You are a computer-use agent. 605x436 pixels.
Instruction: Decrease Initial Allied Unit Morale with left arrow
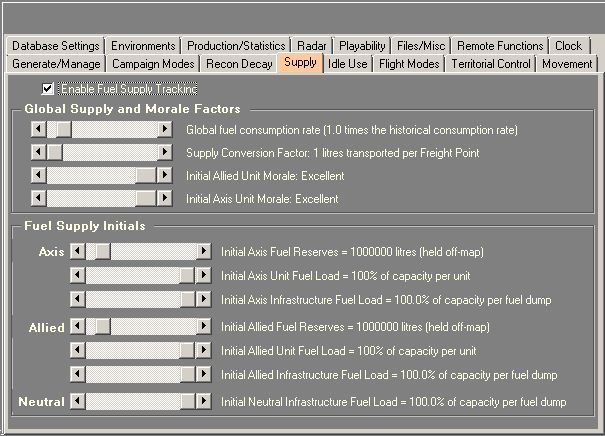tap(39, 175)
